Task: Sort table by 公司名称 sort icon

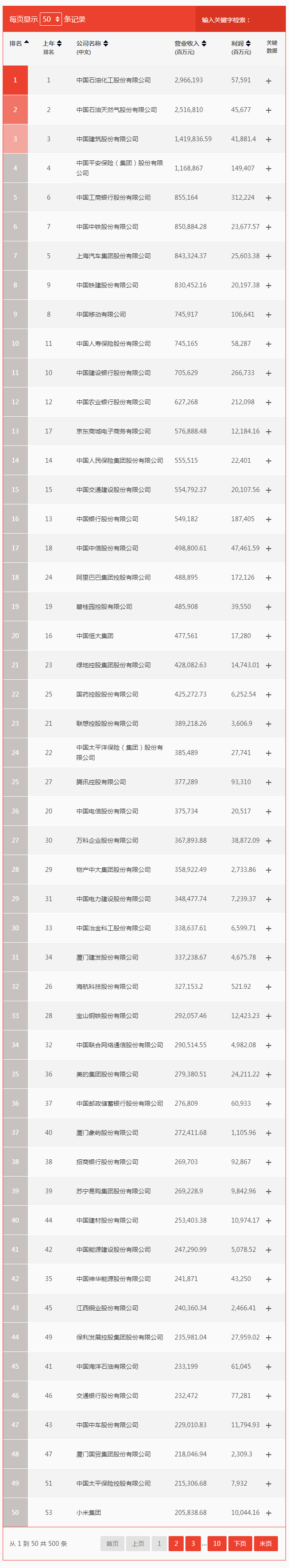Action: pos(106,44)
